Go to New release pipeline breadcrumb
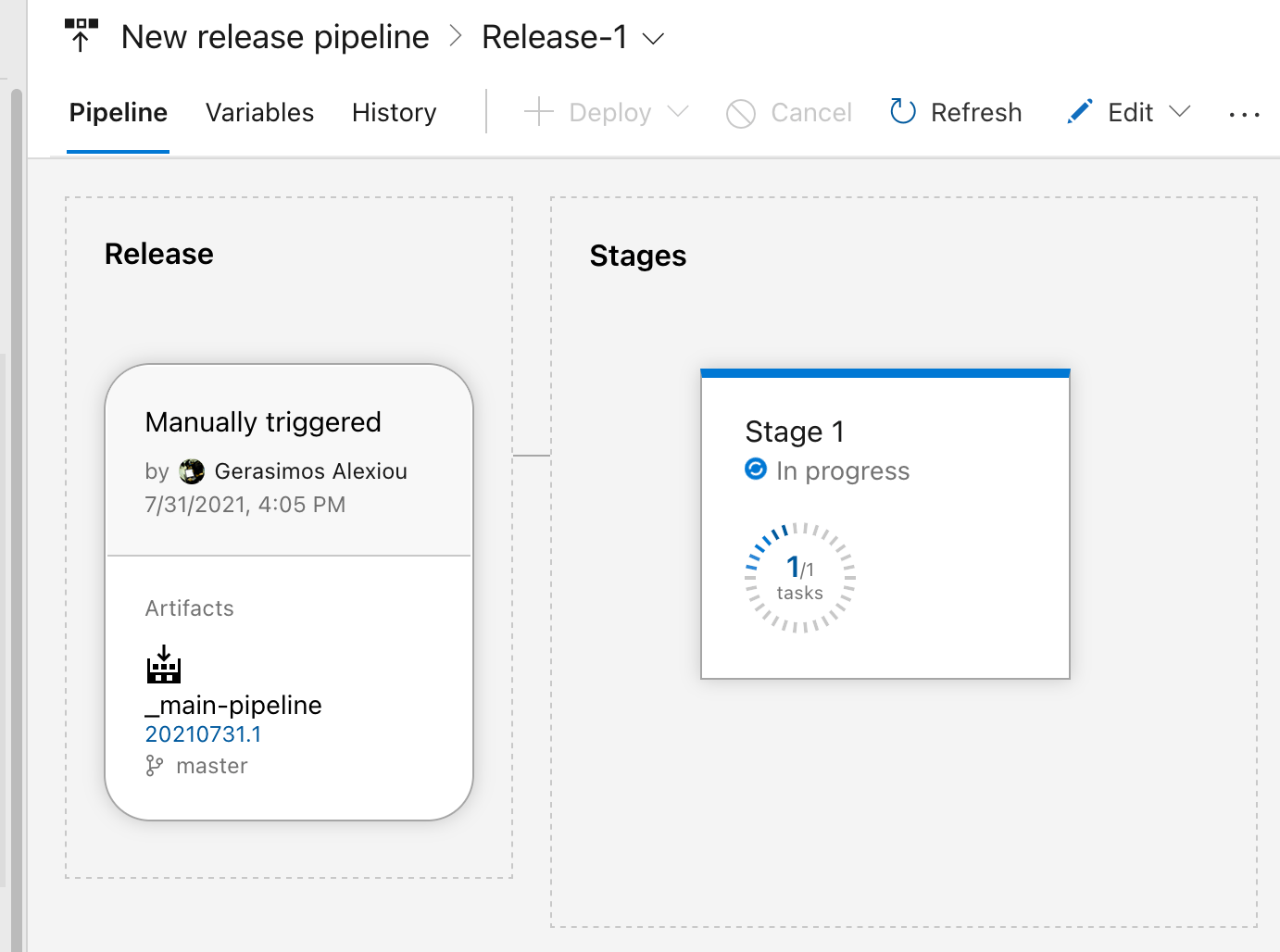This screenshot has height=952, width=1280. click(275, 37)
